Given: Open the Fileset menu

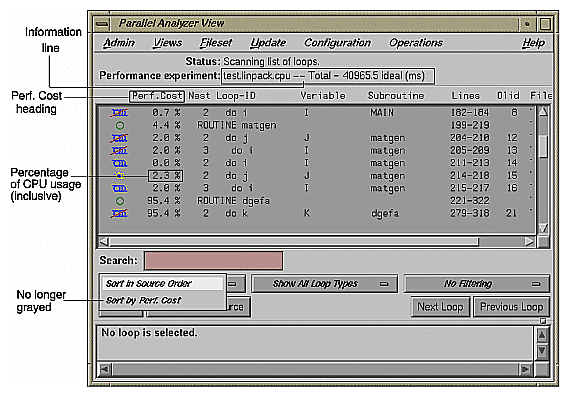Looking at the screenshot, I should [215, 43].
